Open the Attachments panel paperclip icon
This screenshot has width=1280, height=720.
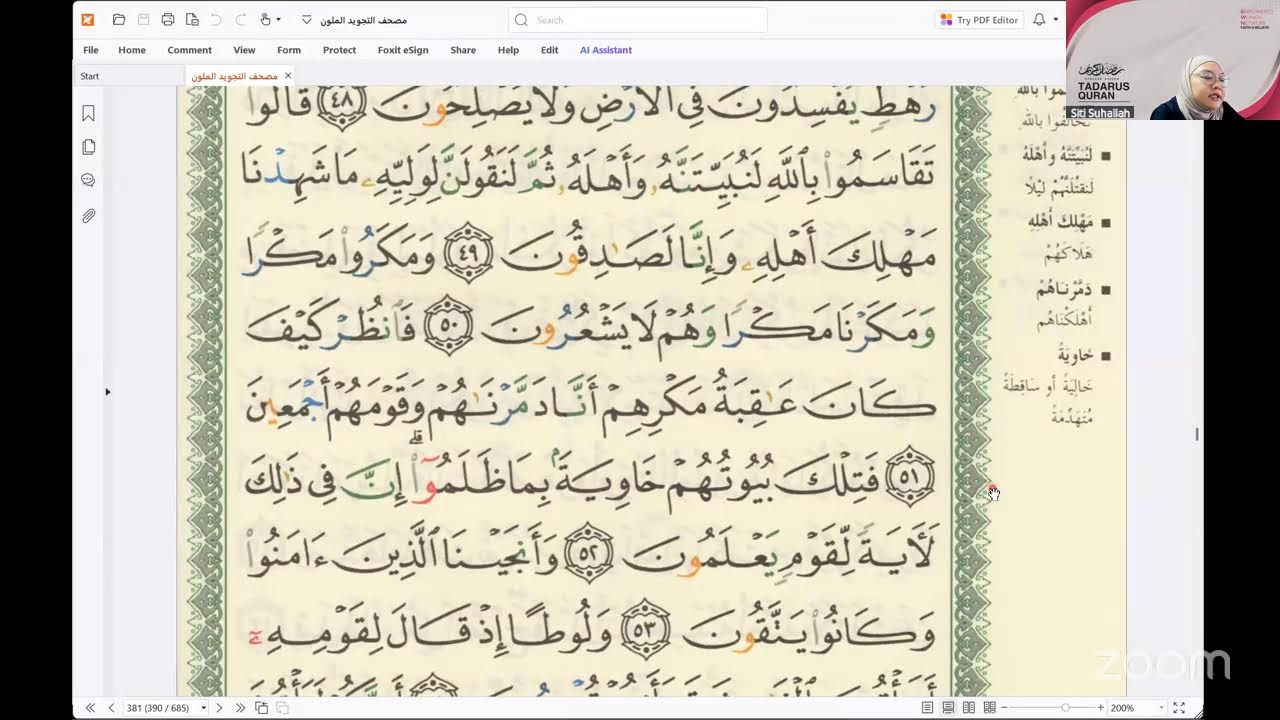(x=88, y=215)
